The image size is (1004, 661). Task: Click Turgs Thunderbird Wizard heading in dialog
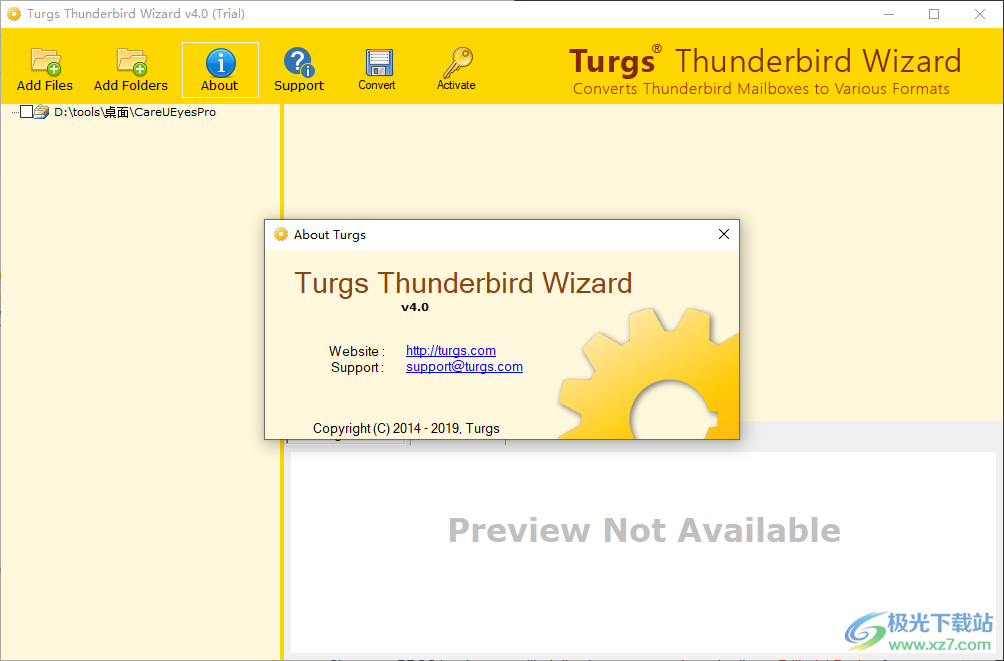point(463,283)
